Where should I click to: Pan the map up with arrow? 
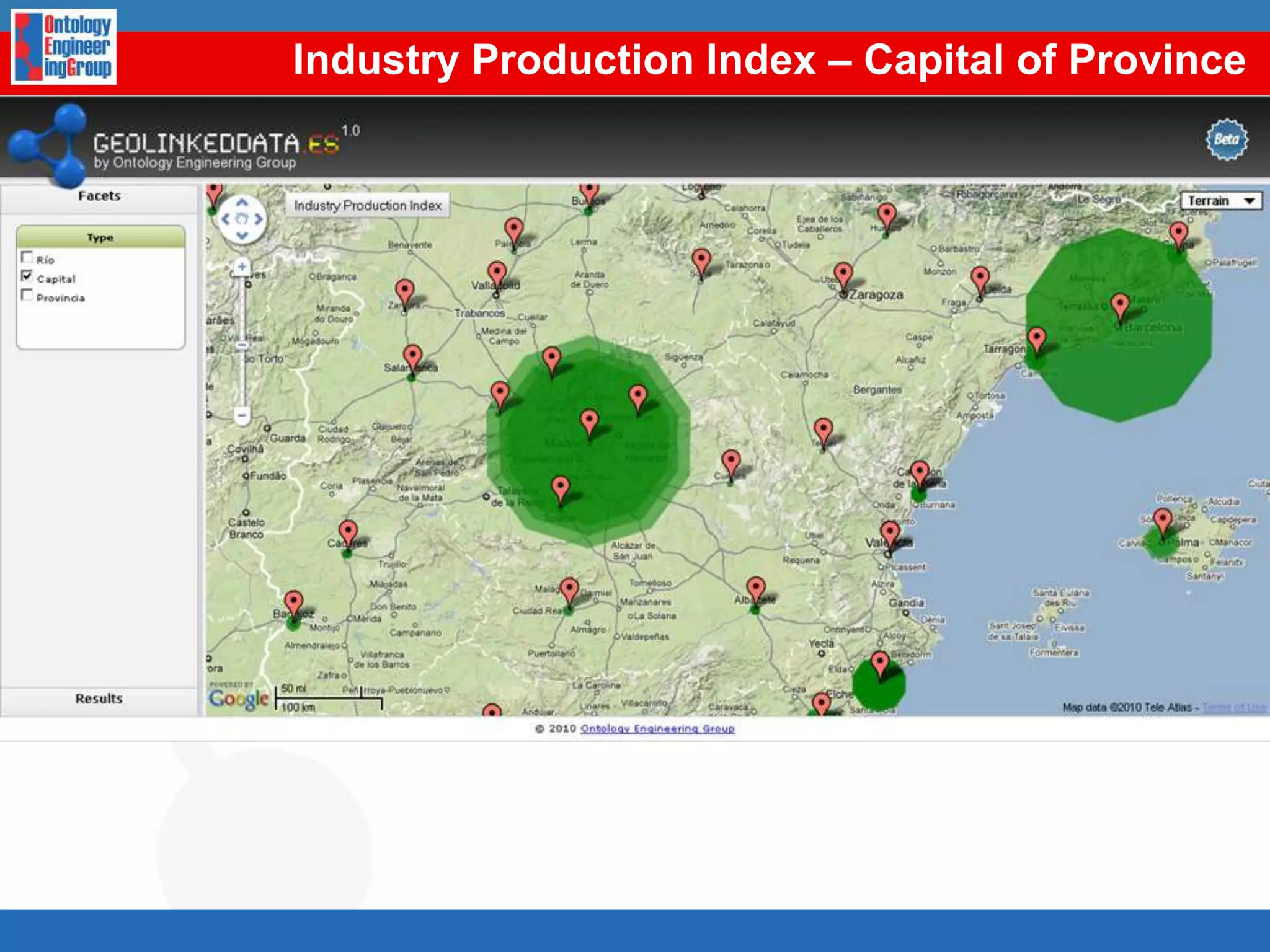242,203
